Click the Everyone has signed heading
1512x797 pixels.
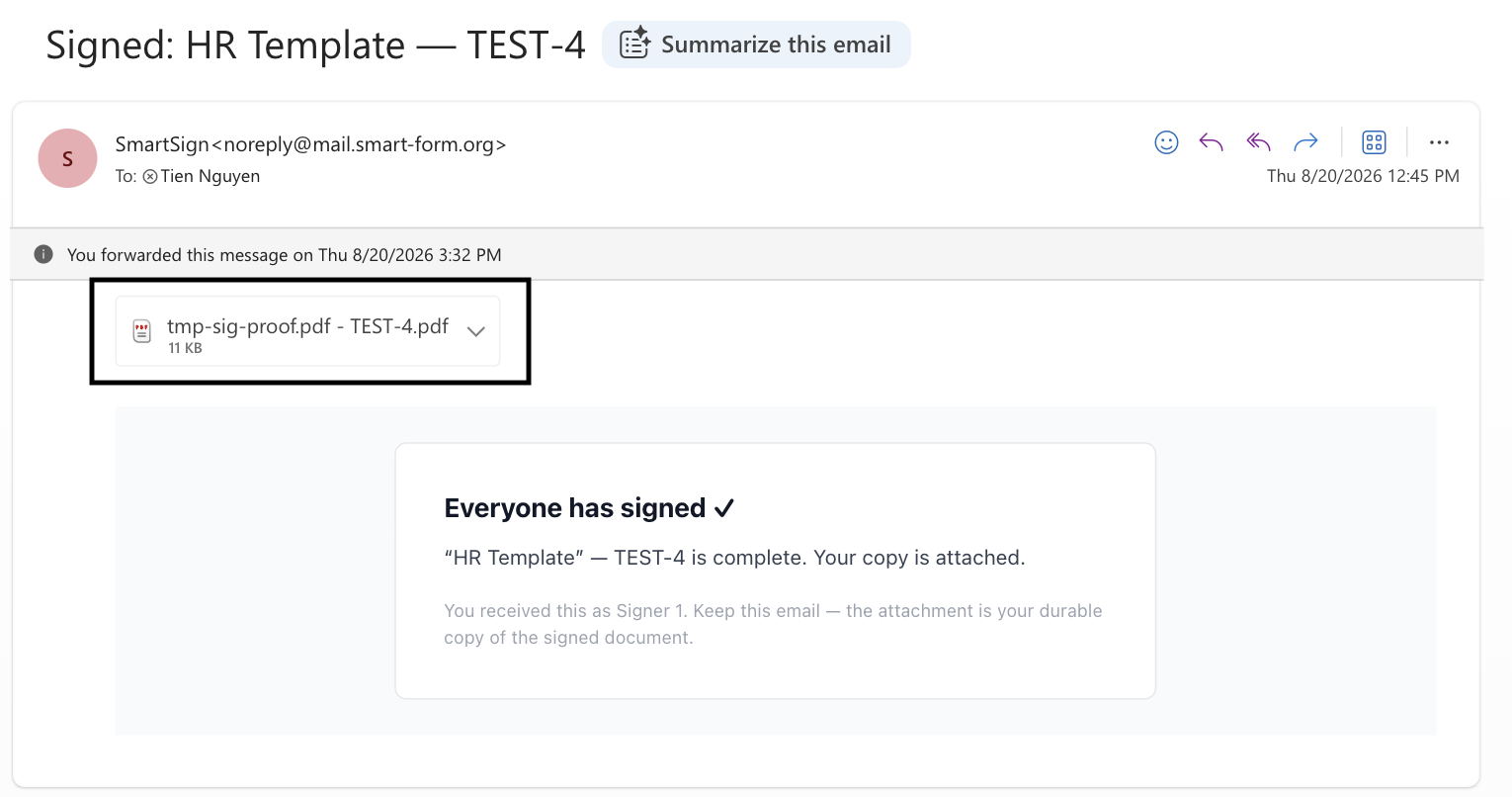pos(589,508)
